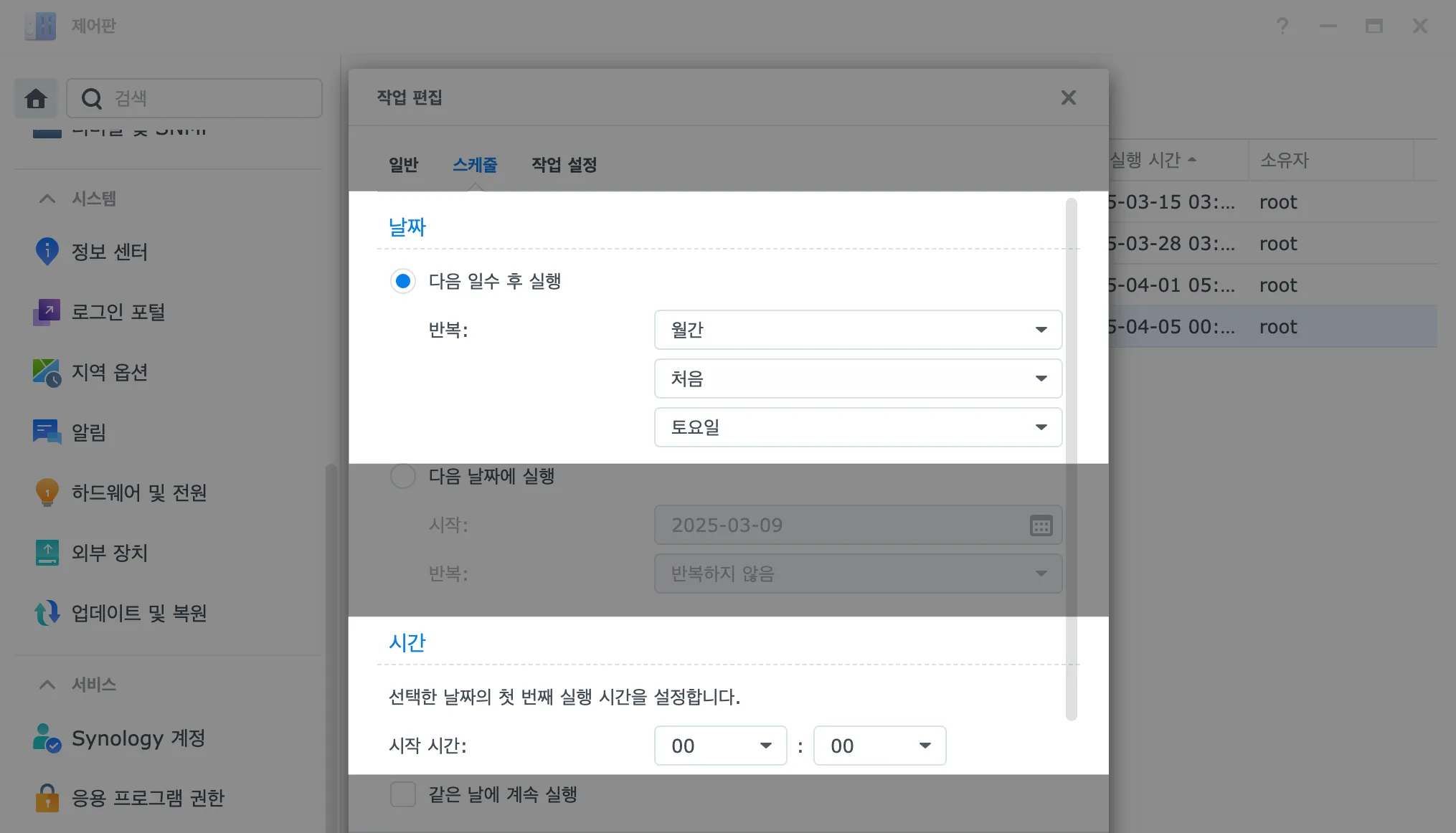Open 하드웨어 및 전원 lightbulb icon
This screenshot has width=1456, height=833.
coord(47,492)
